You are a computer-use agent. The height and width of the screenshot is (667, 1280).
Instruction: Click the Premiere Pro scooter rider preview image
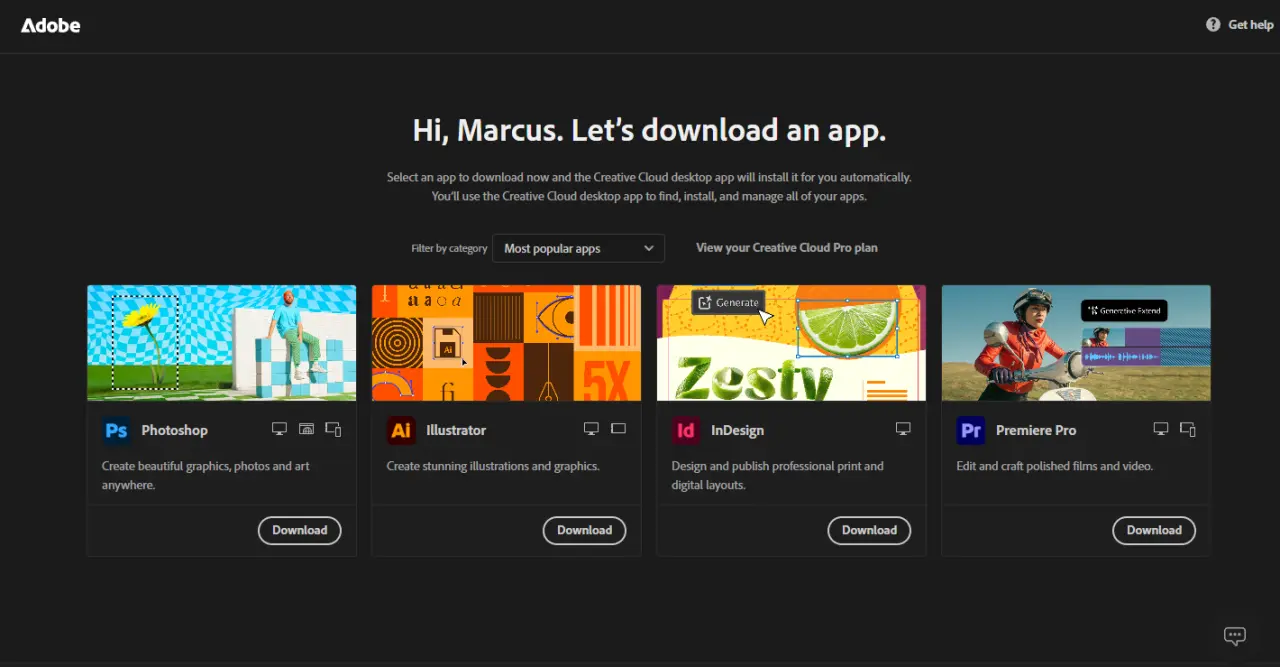coord(1076,343)
